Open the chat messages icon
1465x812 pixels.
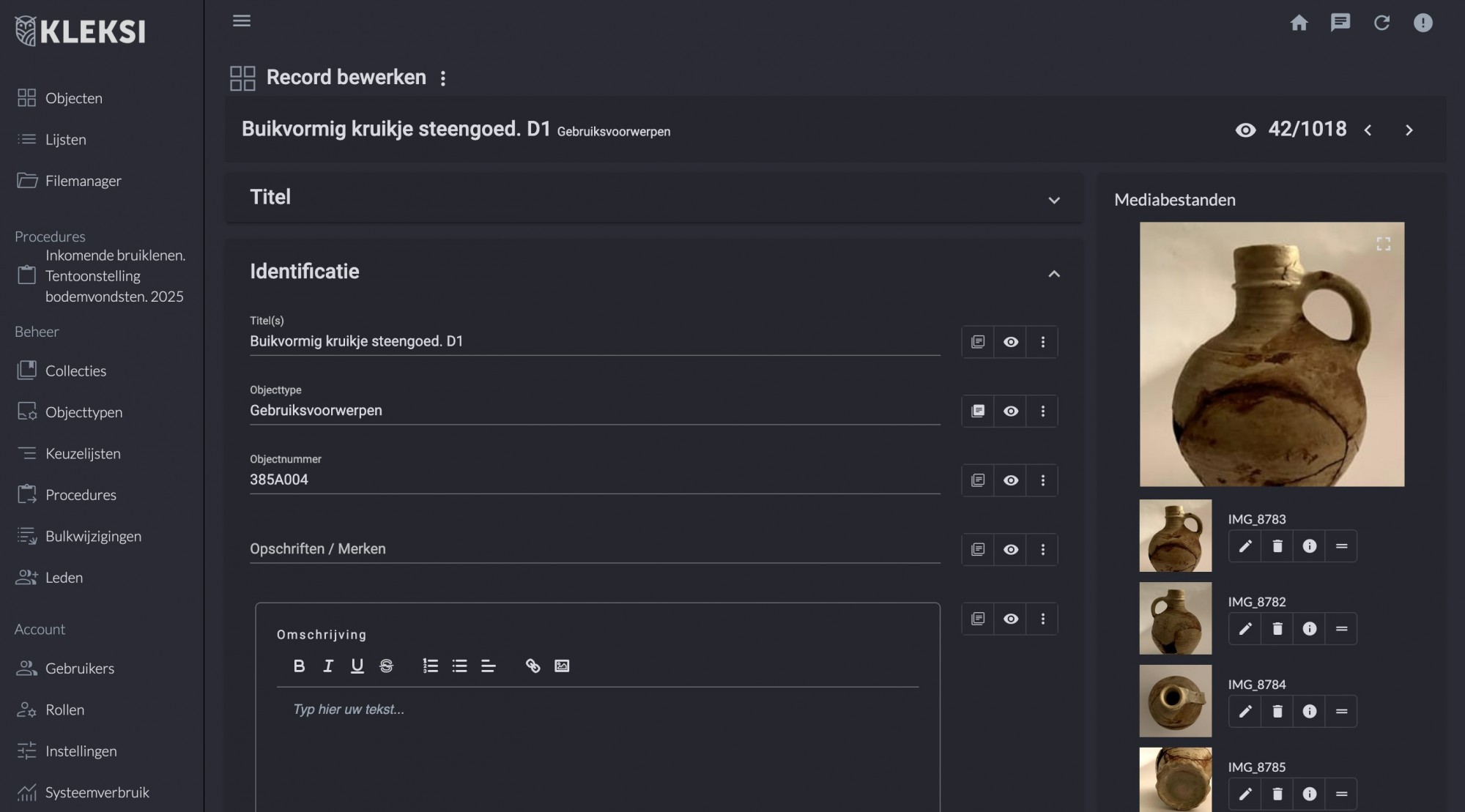coord(1340,23)
